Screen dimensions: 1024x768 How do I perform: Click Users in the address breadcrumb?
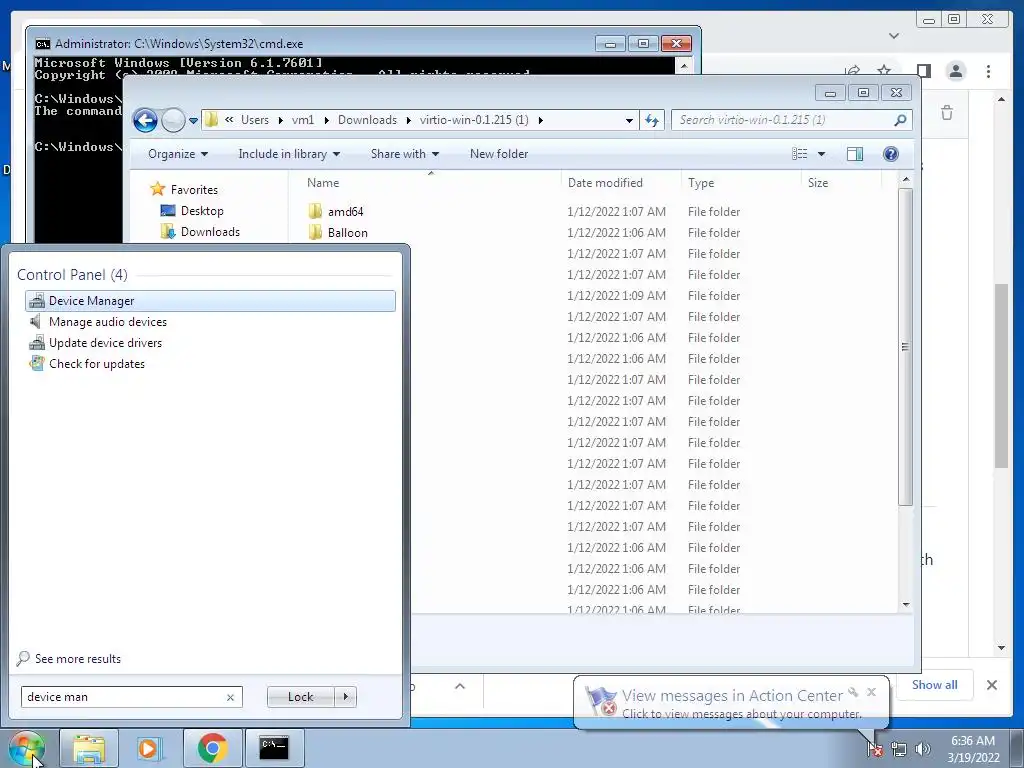pos(255,120)
